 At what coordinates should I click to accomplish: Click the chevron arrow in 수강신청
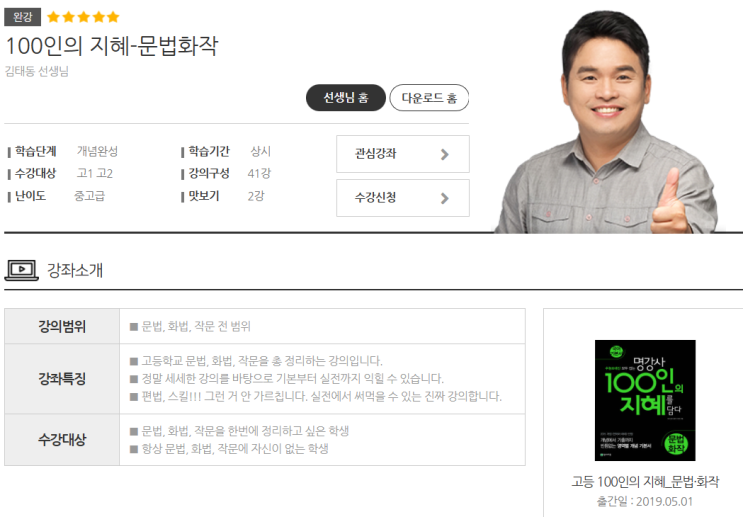pyautogui.click(x=444, y=198)
